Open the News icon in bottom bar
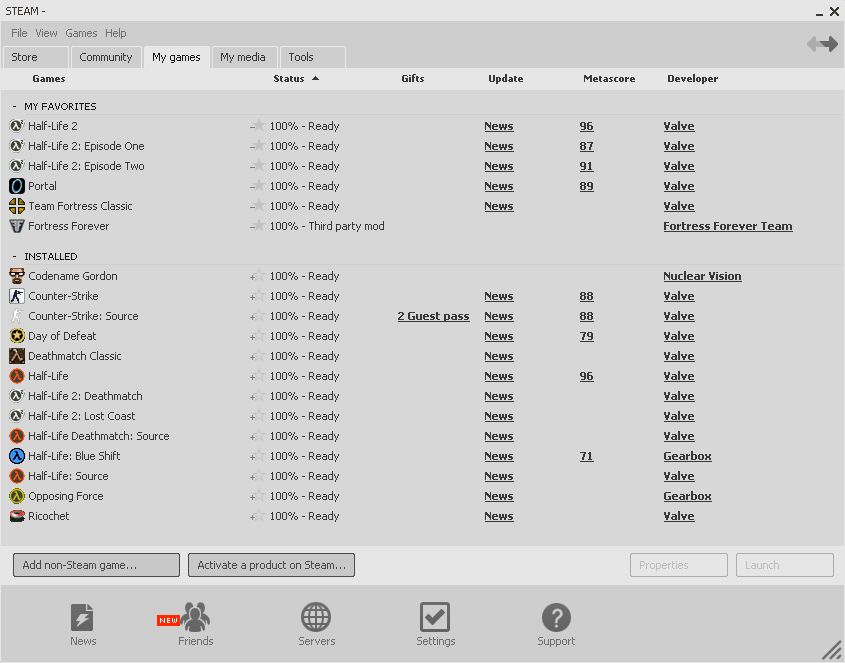Viewport: 845px width, 663px height. (x=82, y=617)
